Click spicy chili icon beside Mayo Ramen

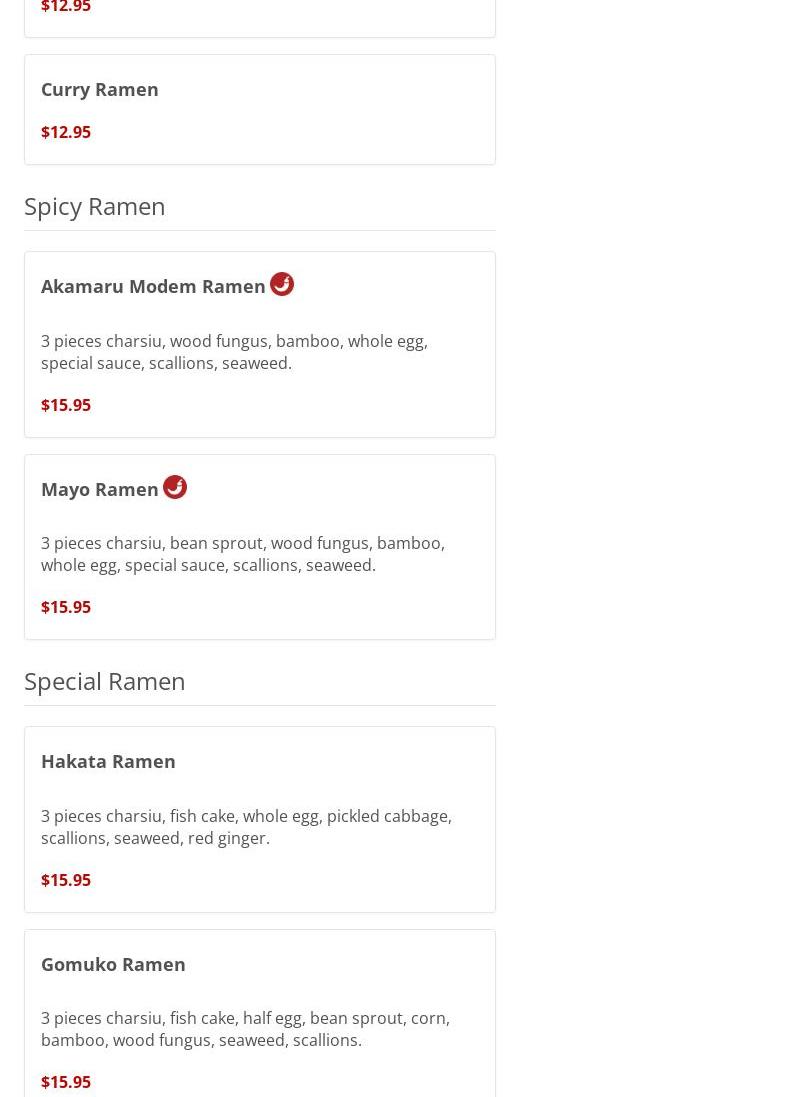(175, 487)
